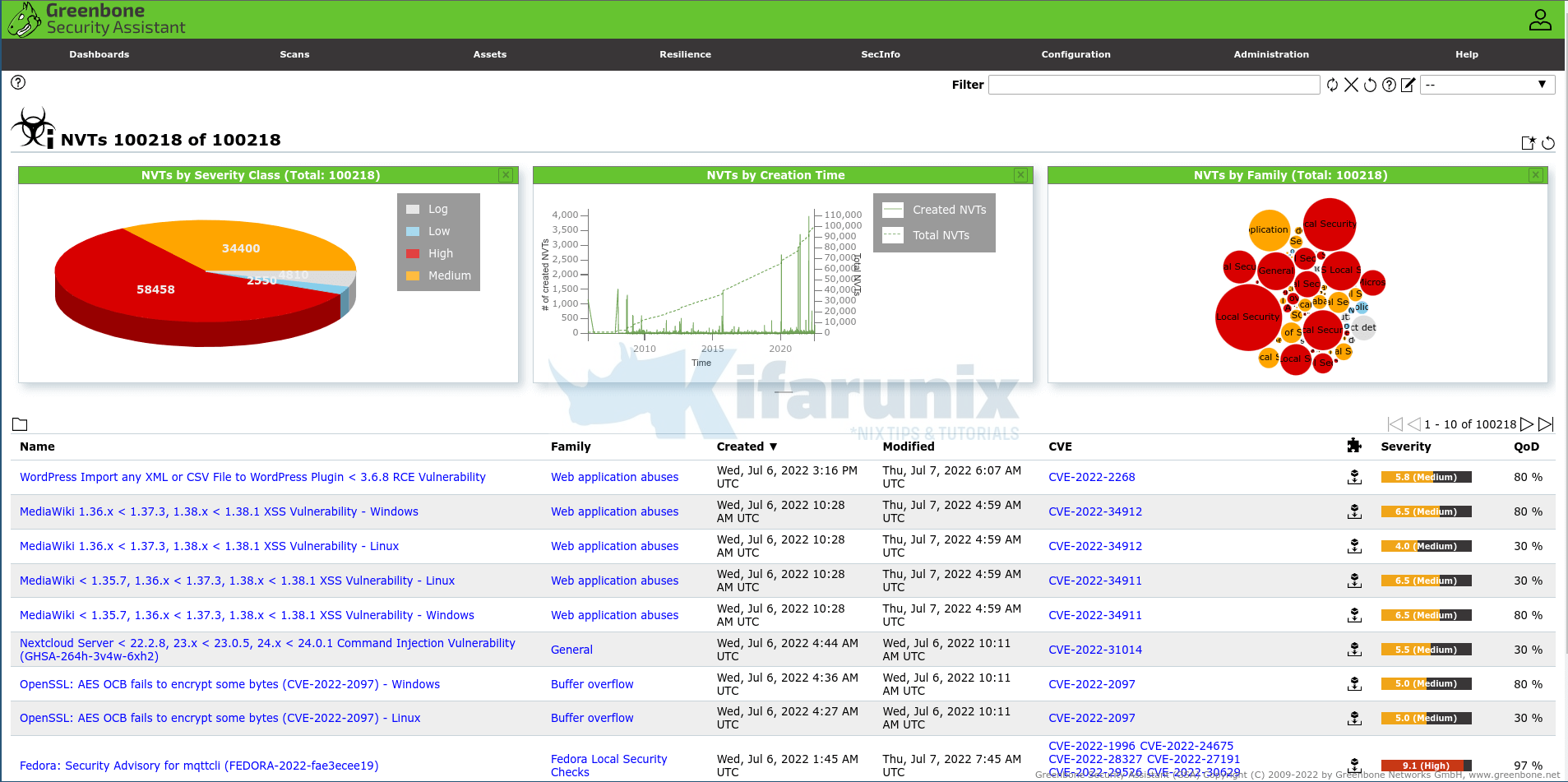1568x782 pixels.
Task: Open the Administration menu
Action: click(1271, 54)
